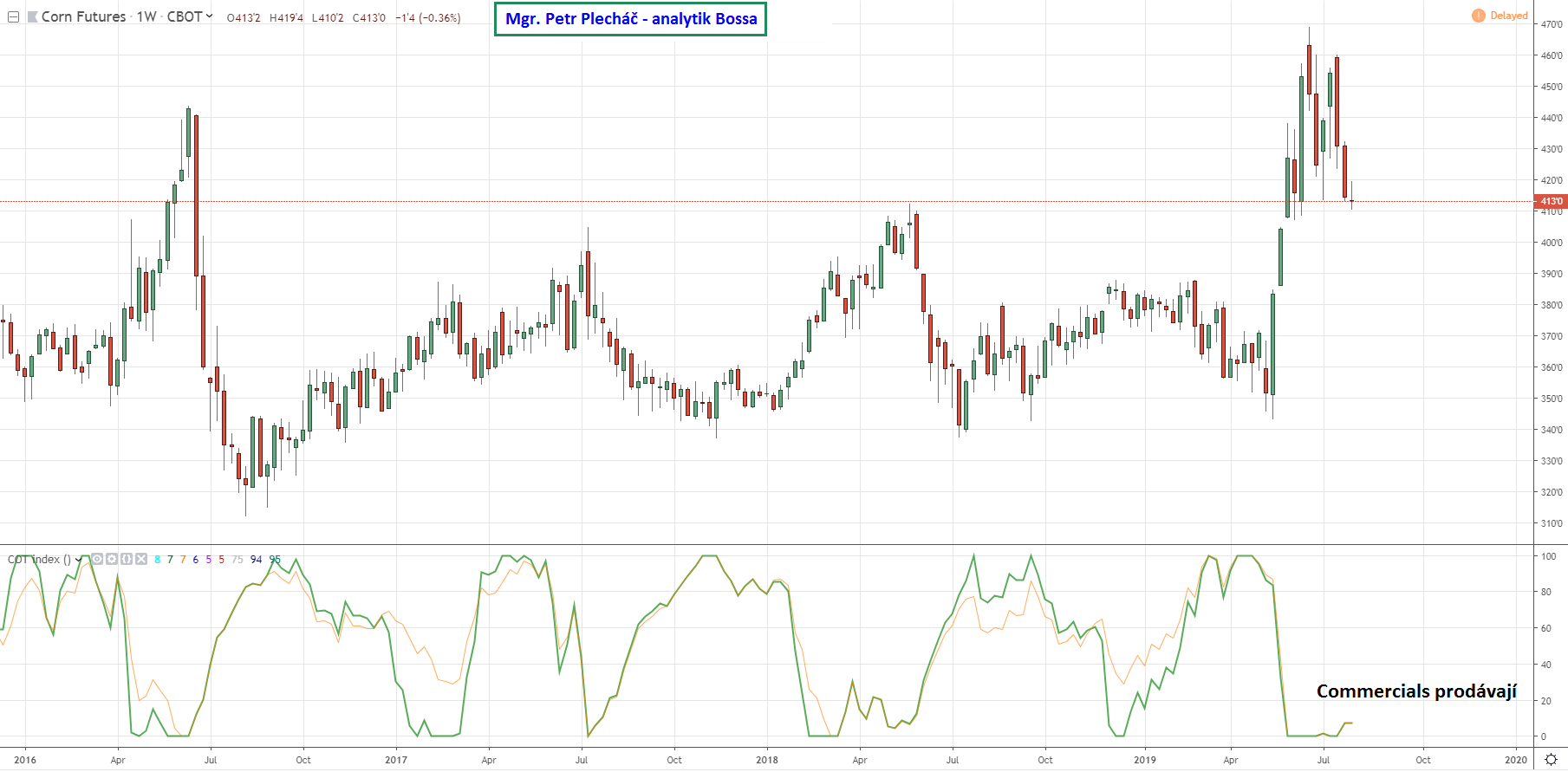Collapse the chart legend with minus box

point(13,17)
